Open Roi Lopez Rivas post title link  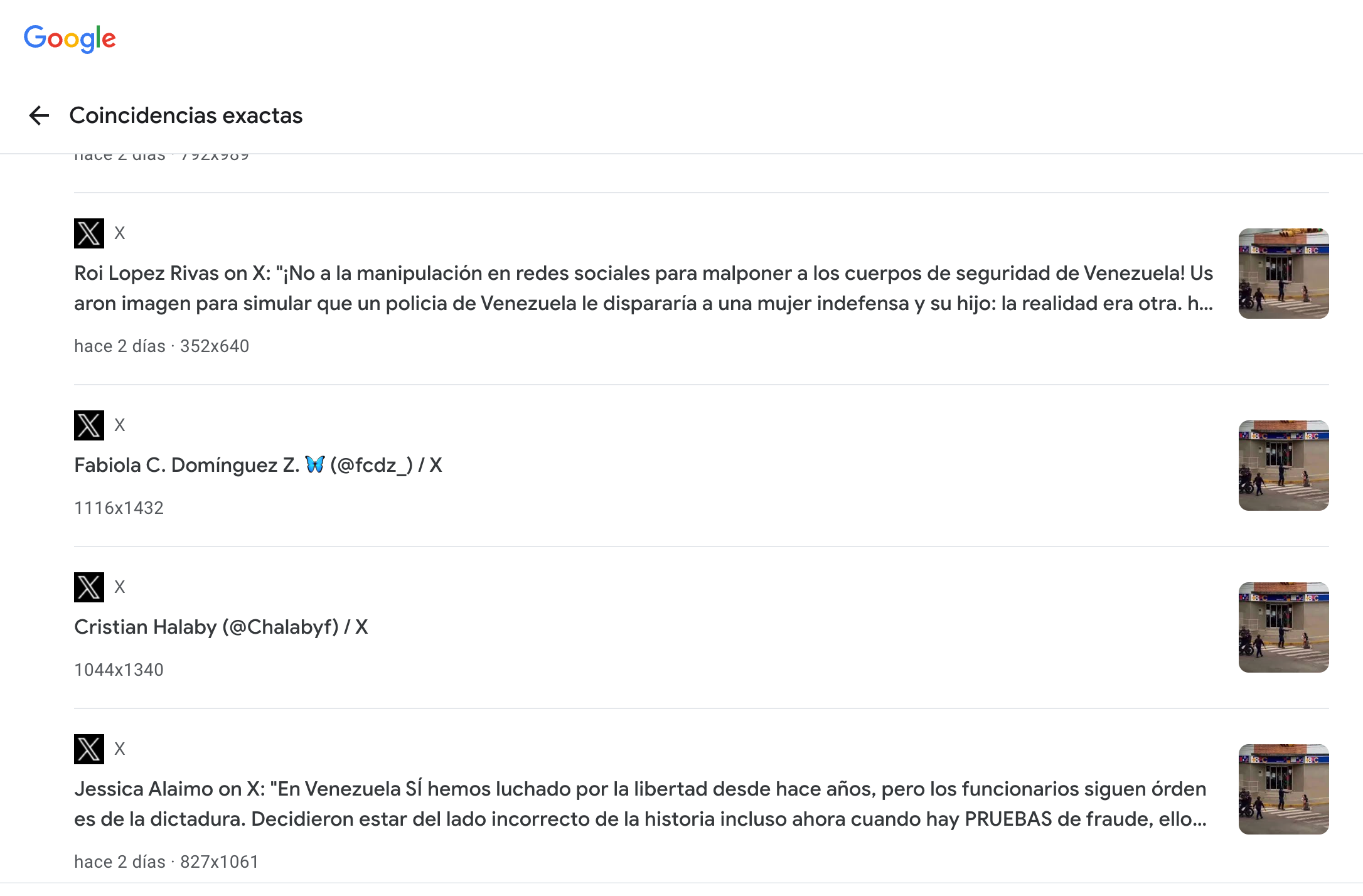click(644, 288)
